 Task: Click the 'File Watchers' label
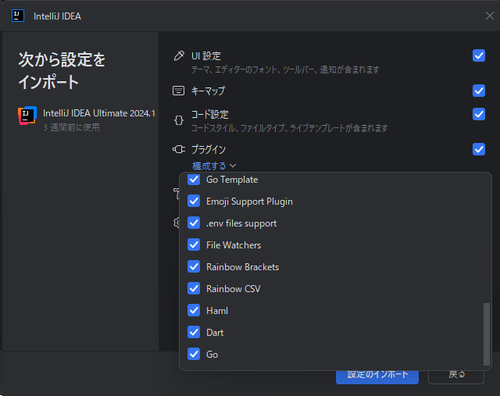pos(233,245)
